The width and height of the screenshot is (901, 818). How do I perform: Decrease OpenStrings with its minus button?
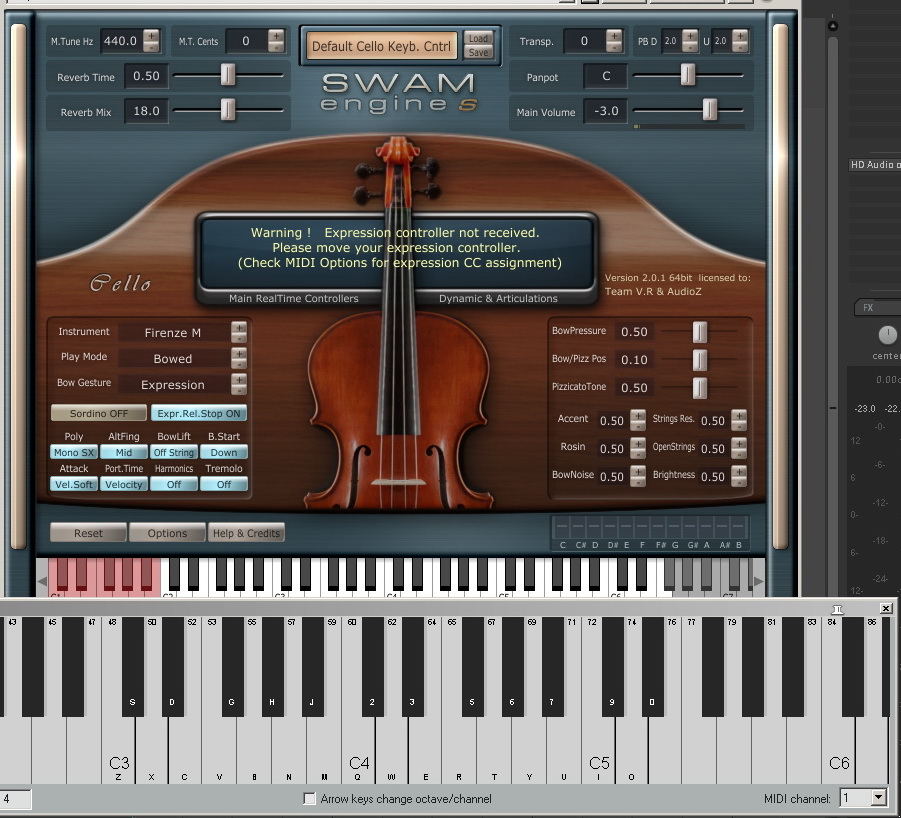(739, 454)
